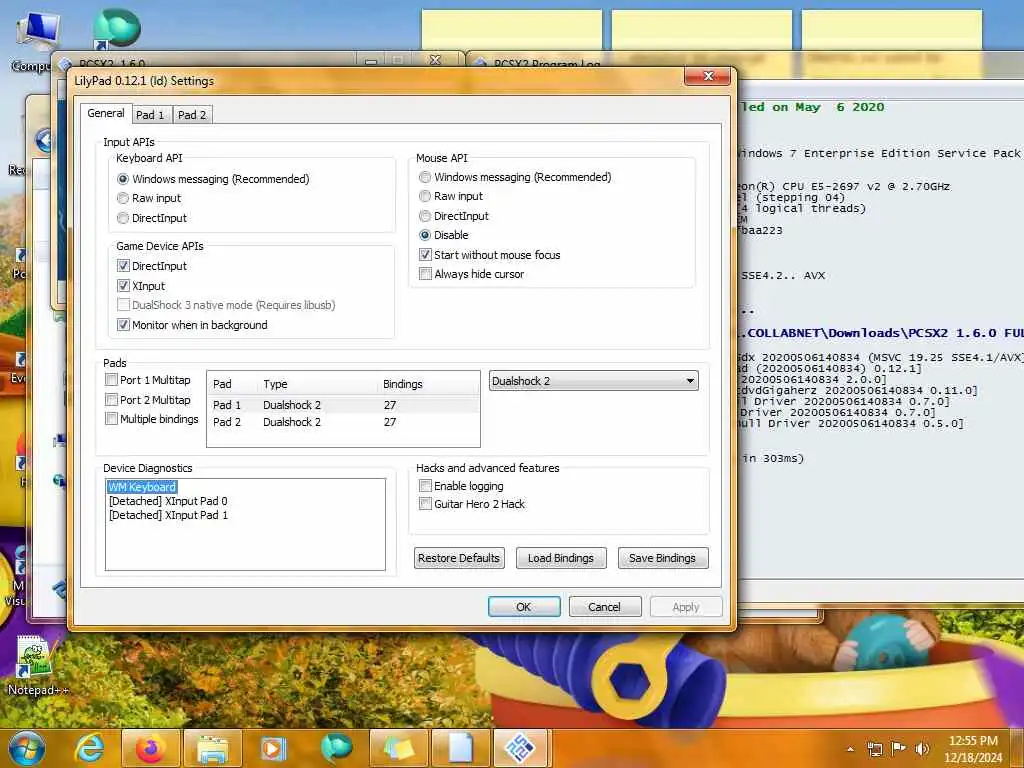This screenshot has width=1024, height=768.
Task: Click the Save Bindings button
Action: coord(663,558)
